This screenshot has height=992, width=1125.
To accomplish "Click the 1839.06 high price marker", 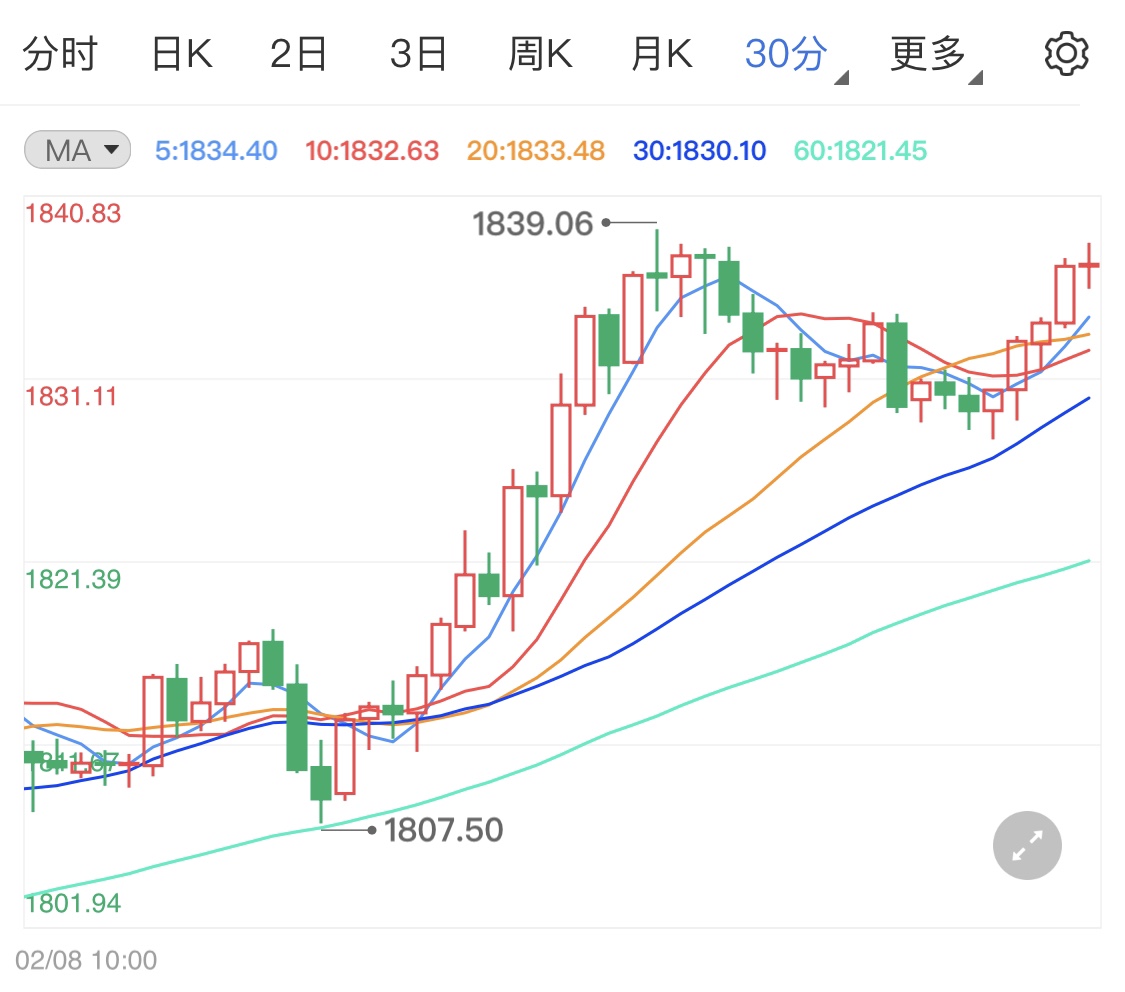I will (533, 224).
